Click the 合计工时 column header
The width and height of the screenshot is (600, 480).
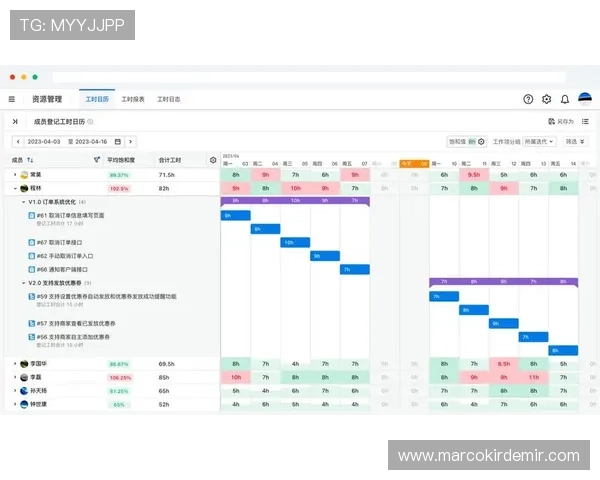[x=170, y=160]
